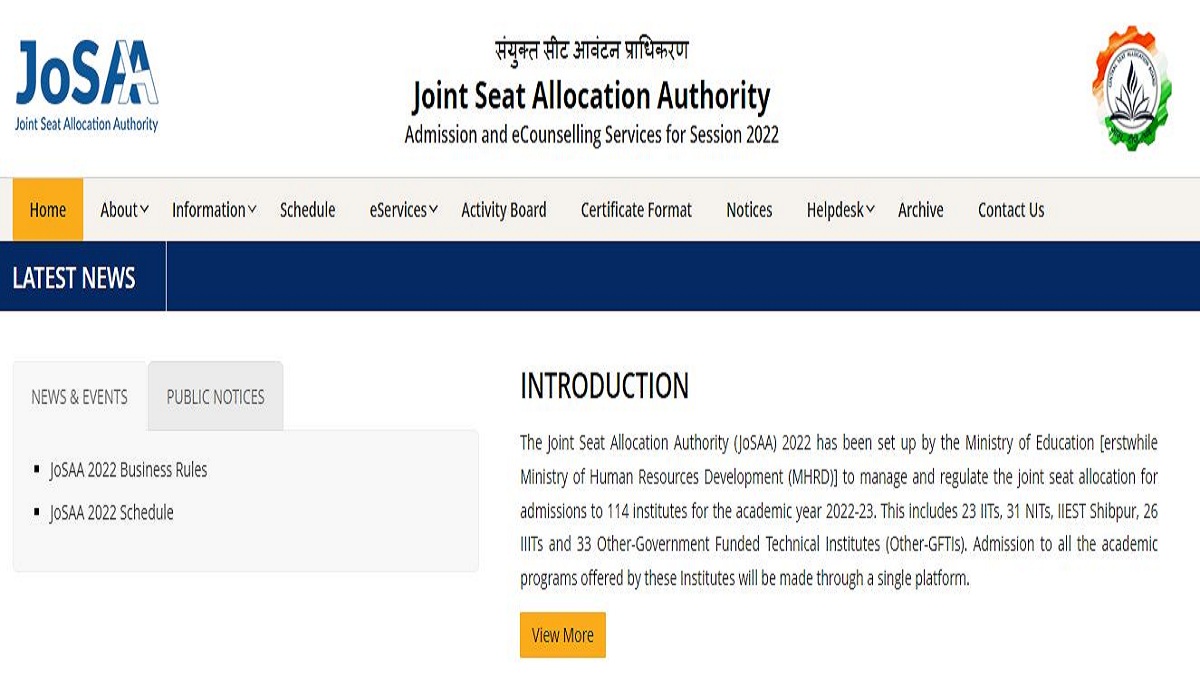
Task: Click the Joint Seat Allocation Authority title
Action: pyautogui.click(x=591, y=96)
